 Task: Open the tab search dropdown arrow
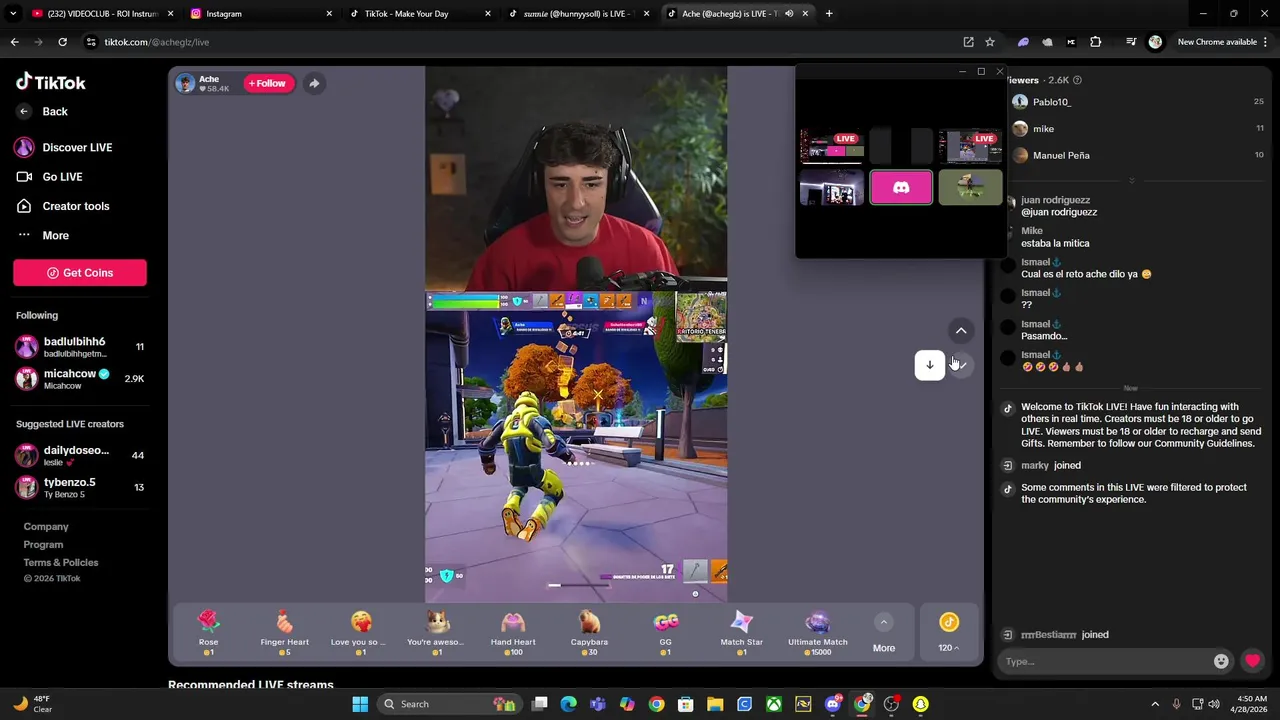pos(13,14)
